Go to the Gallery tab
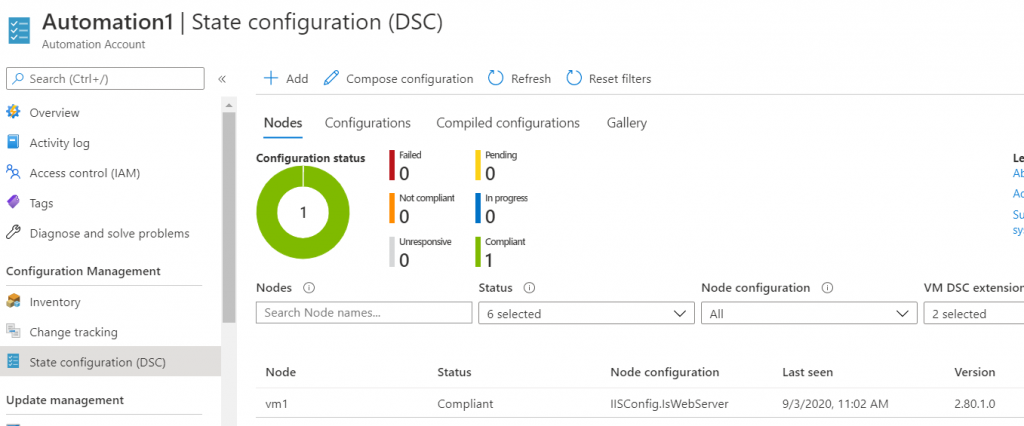 click(626, 123)
